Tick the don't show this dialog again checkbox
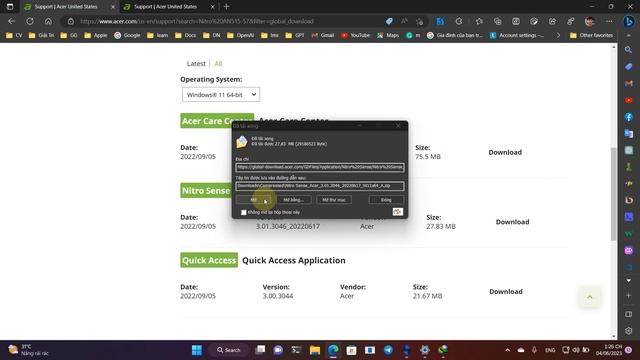 tap(244, 212)
